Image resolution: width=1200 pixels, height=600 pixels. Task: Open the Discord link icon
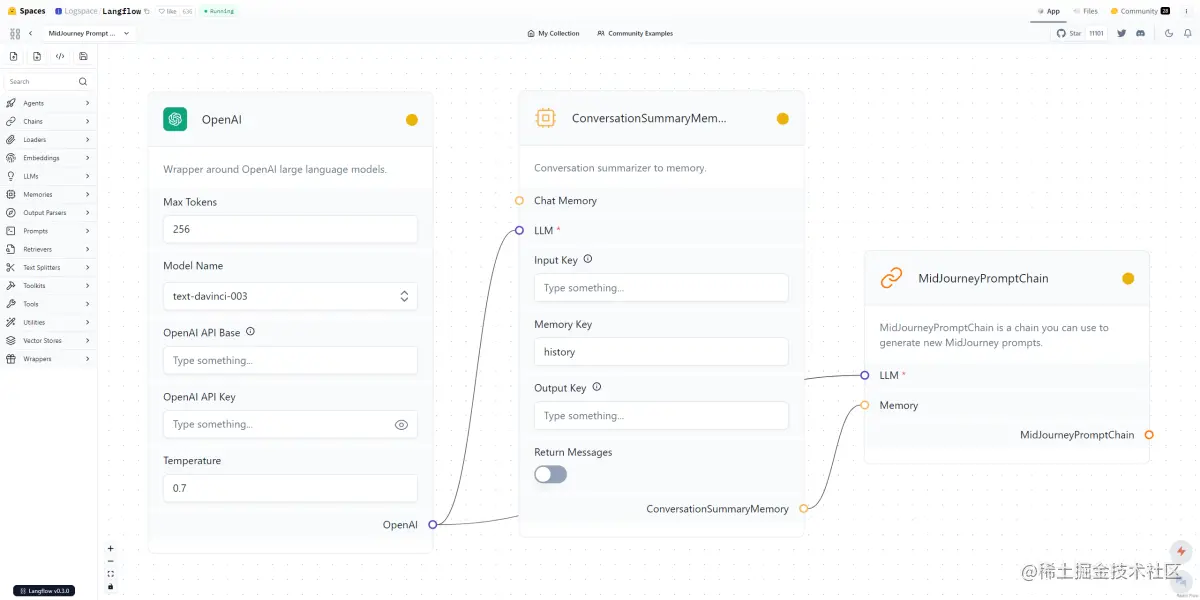coord(1140,33)
